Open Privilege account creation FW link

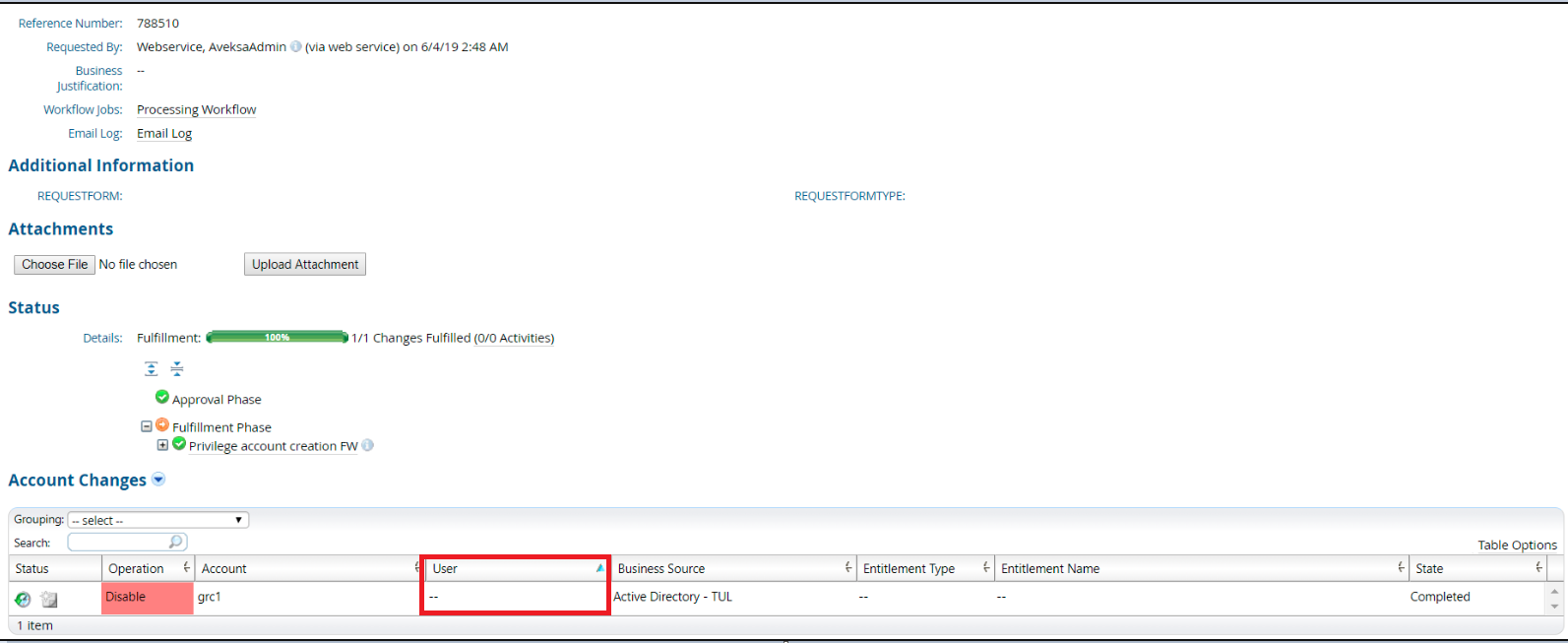pyautogui.click(x=273, y=446)
